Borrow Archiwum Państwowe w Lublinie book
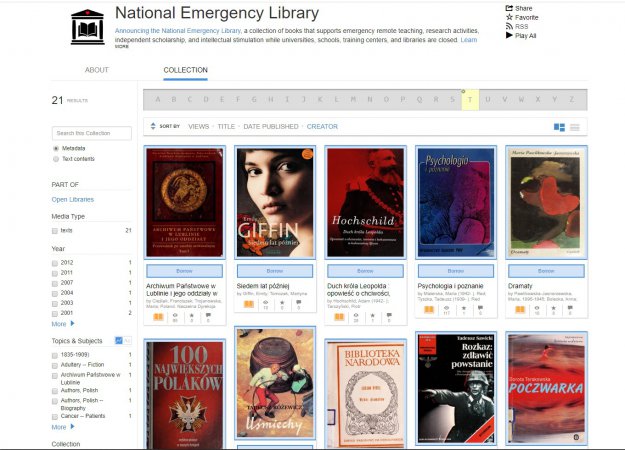625x450 pixels. pos(184,271)
